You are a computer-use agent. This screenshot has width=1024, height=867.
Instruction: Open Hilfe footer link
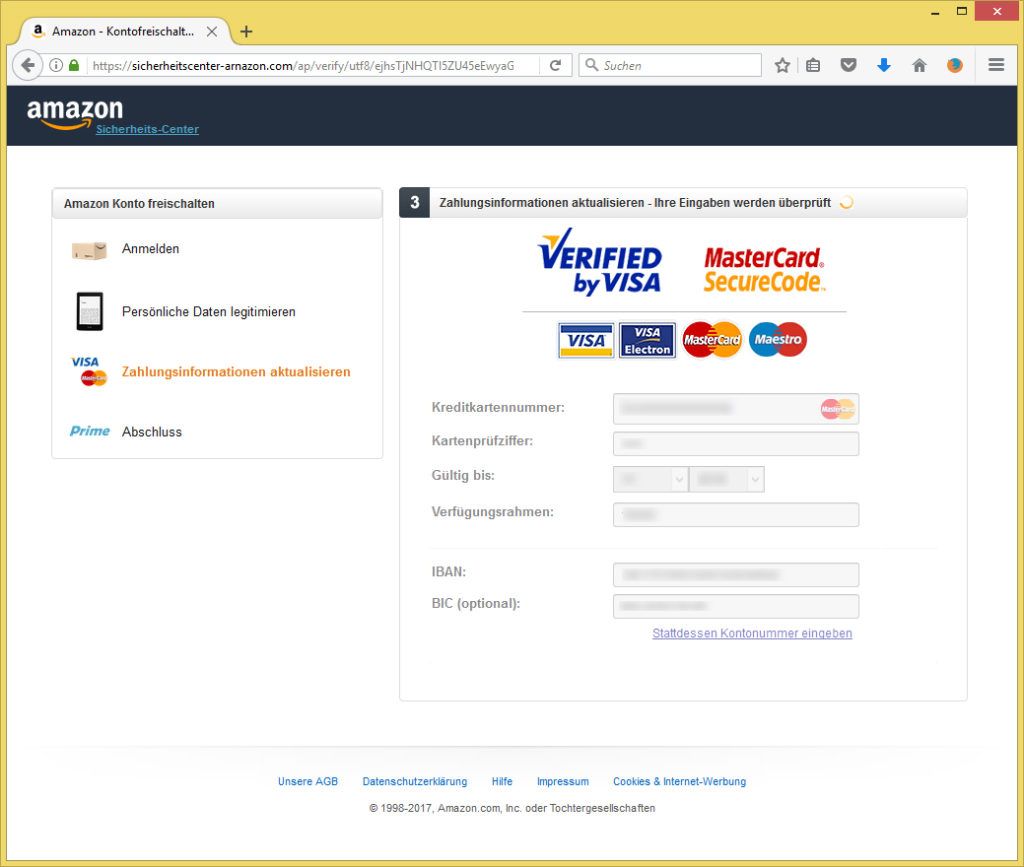coord(502,781)
